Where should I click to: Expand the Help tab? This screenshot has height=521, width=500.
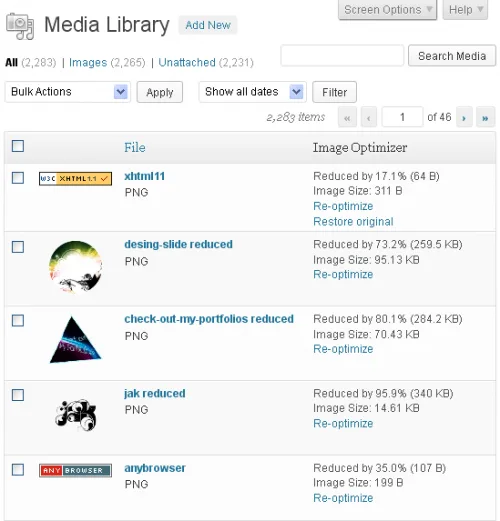[x=465, y=10]
